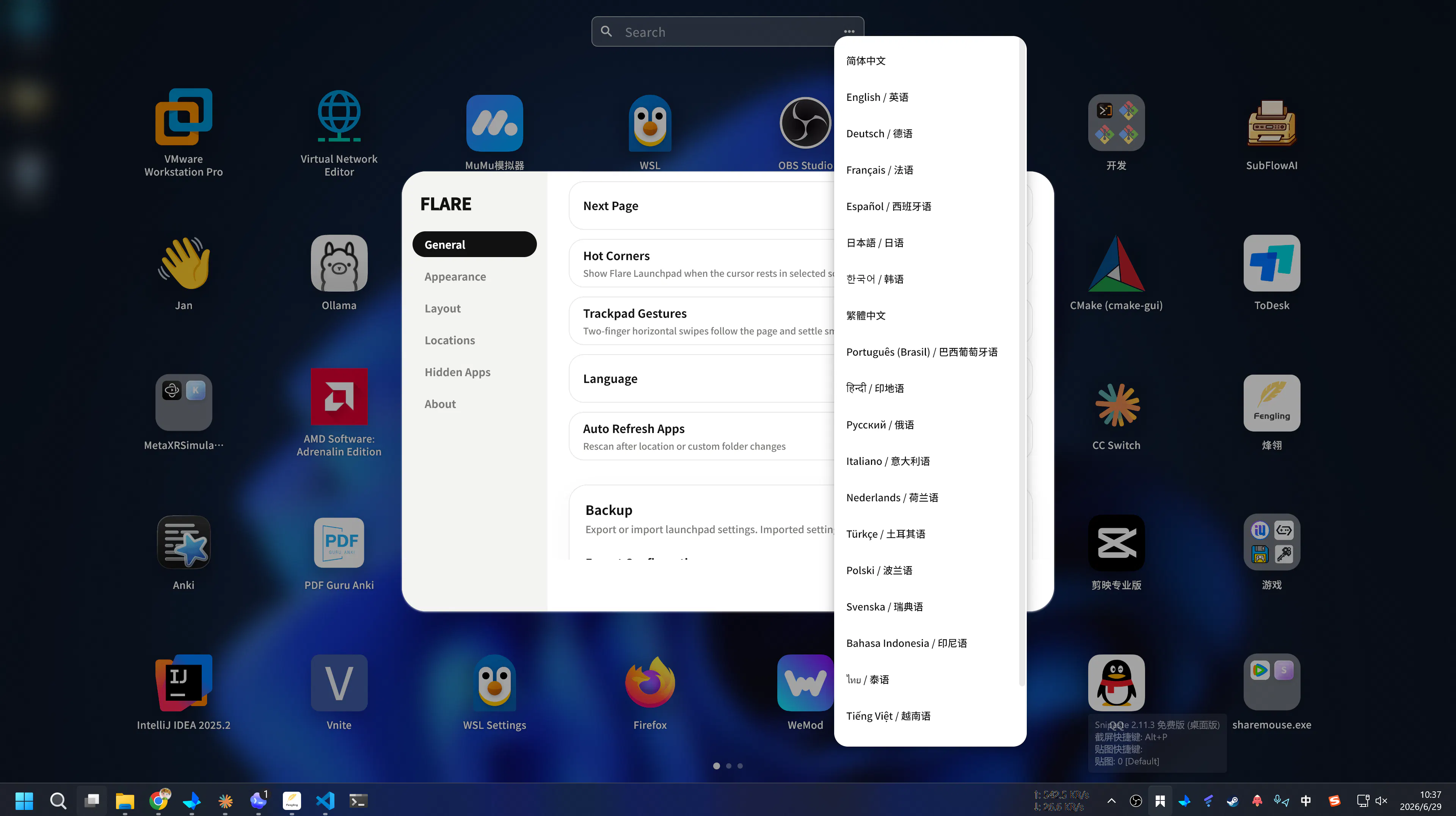Image resolution: width=1456 pixels, height=816 pixels.
Task: Choose ไทย / 泰语 language
Action: [x=927, y=680]
